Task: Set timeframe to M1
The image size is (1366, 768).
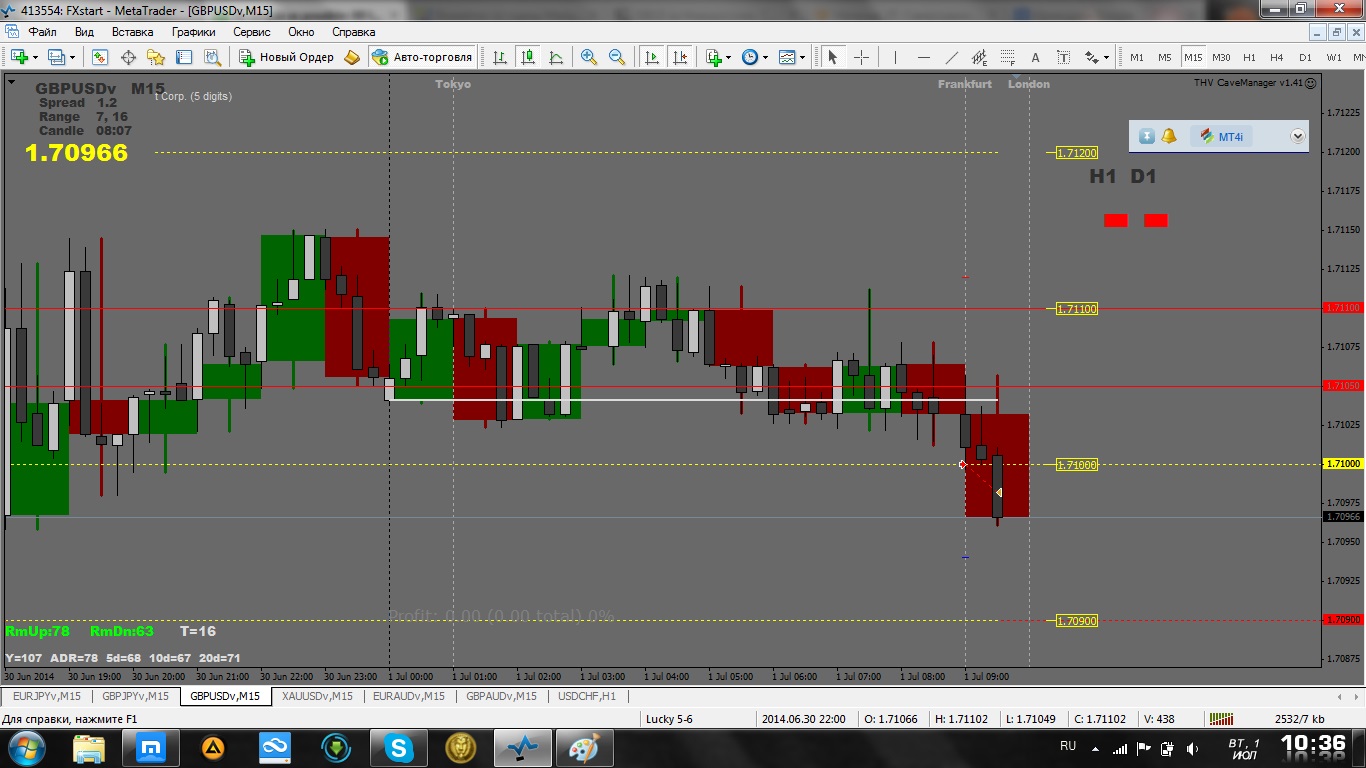Action: tap(1136, 57)
